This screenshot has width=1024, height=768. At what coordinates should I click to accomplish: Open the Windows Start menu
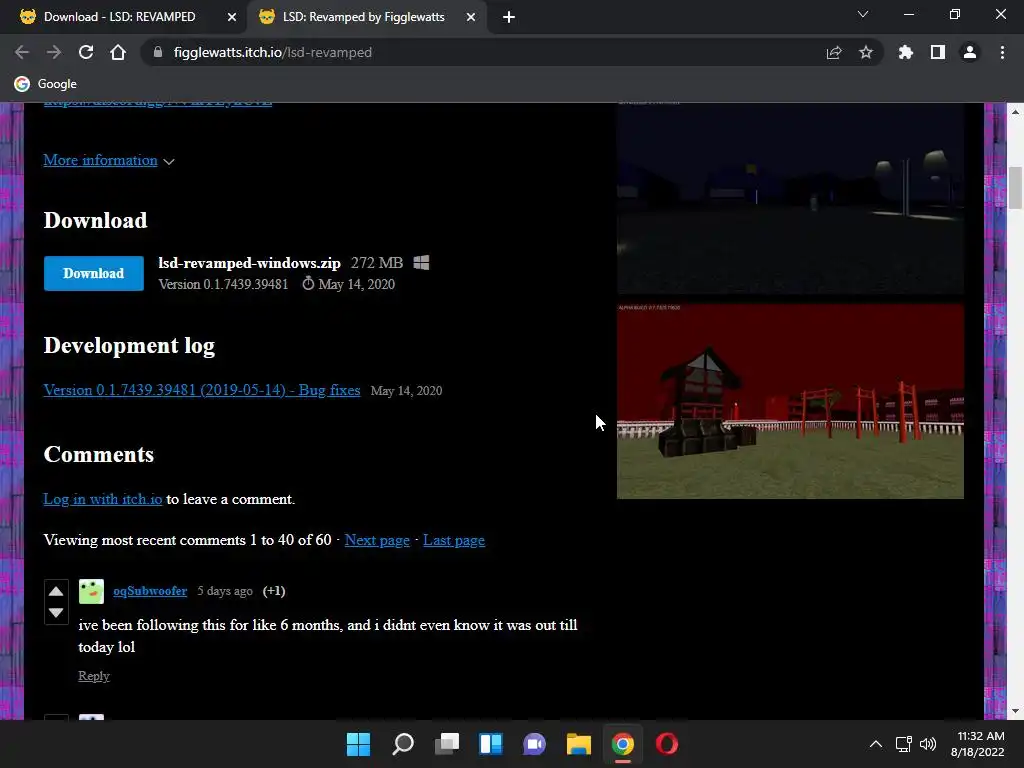point(359,744)
